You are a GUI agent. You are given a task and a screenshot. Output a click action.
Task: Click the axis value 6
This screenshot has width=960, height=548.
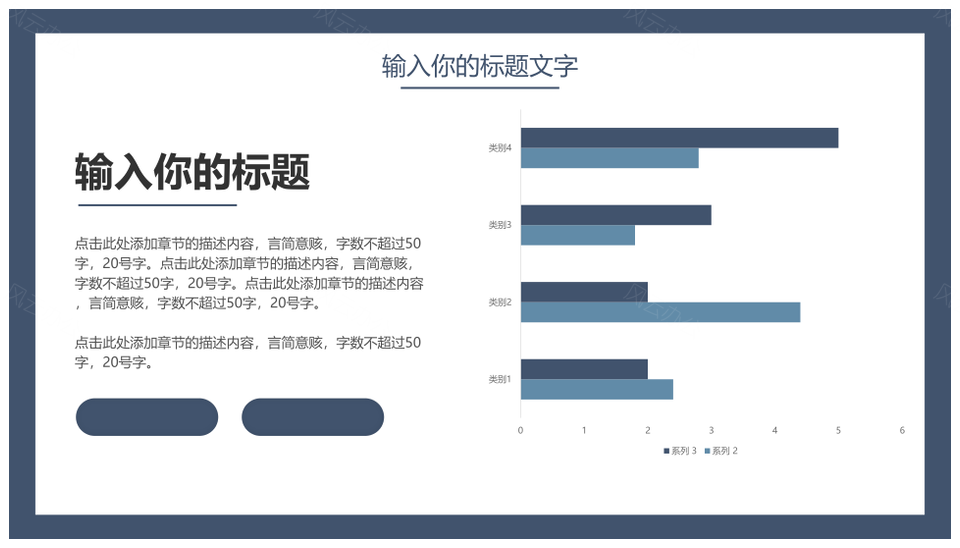[902, 430]
